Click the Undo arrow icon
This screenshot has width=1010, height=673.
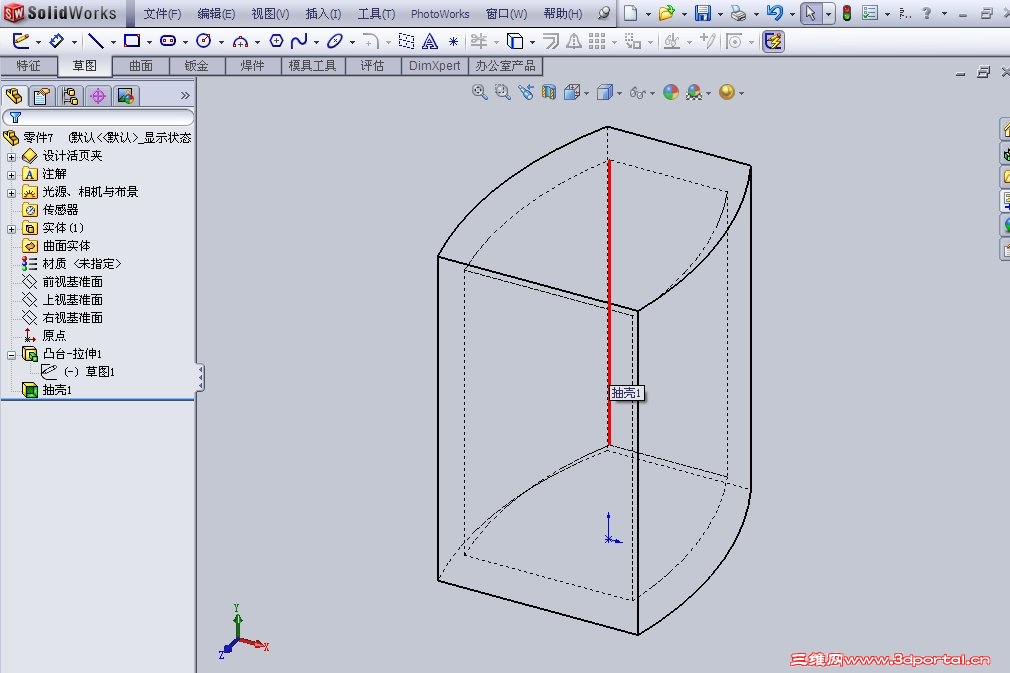coord(775,13)
